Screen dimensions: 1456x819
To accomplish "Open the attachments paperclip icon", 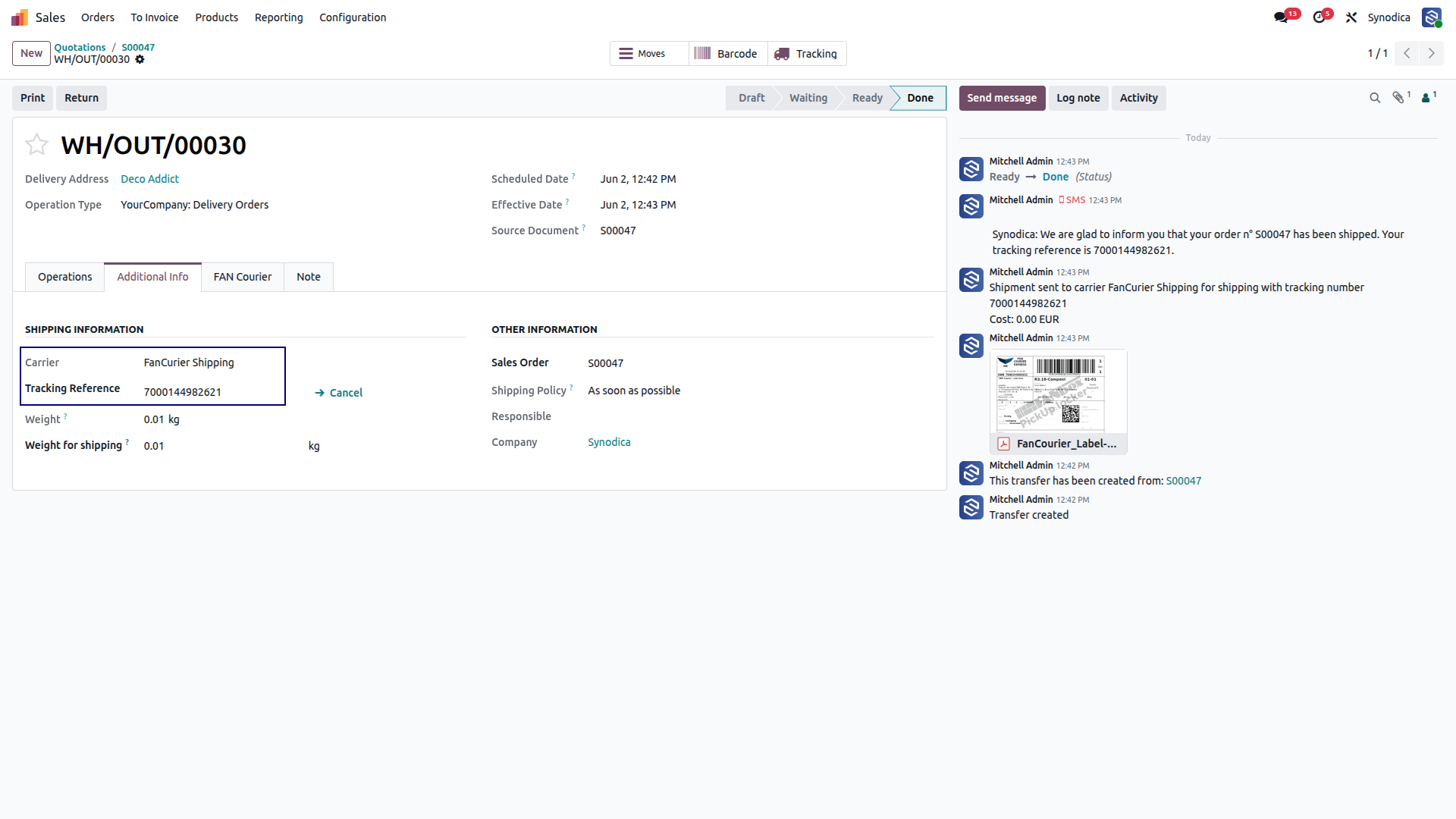I will point(1398,98).
